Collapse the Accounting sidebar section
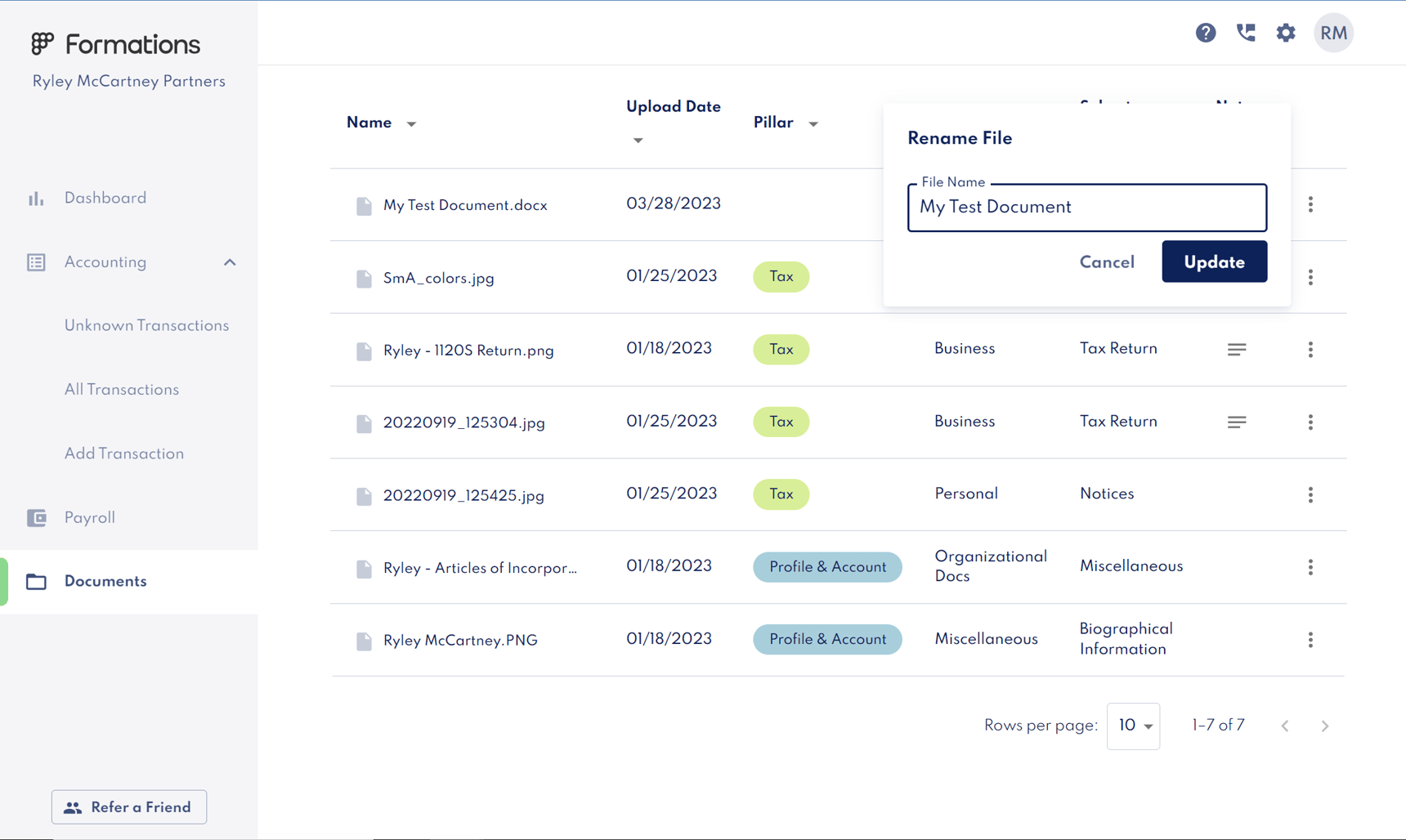1406x840 pixels. pos(230,262)
